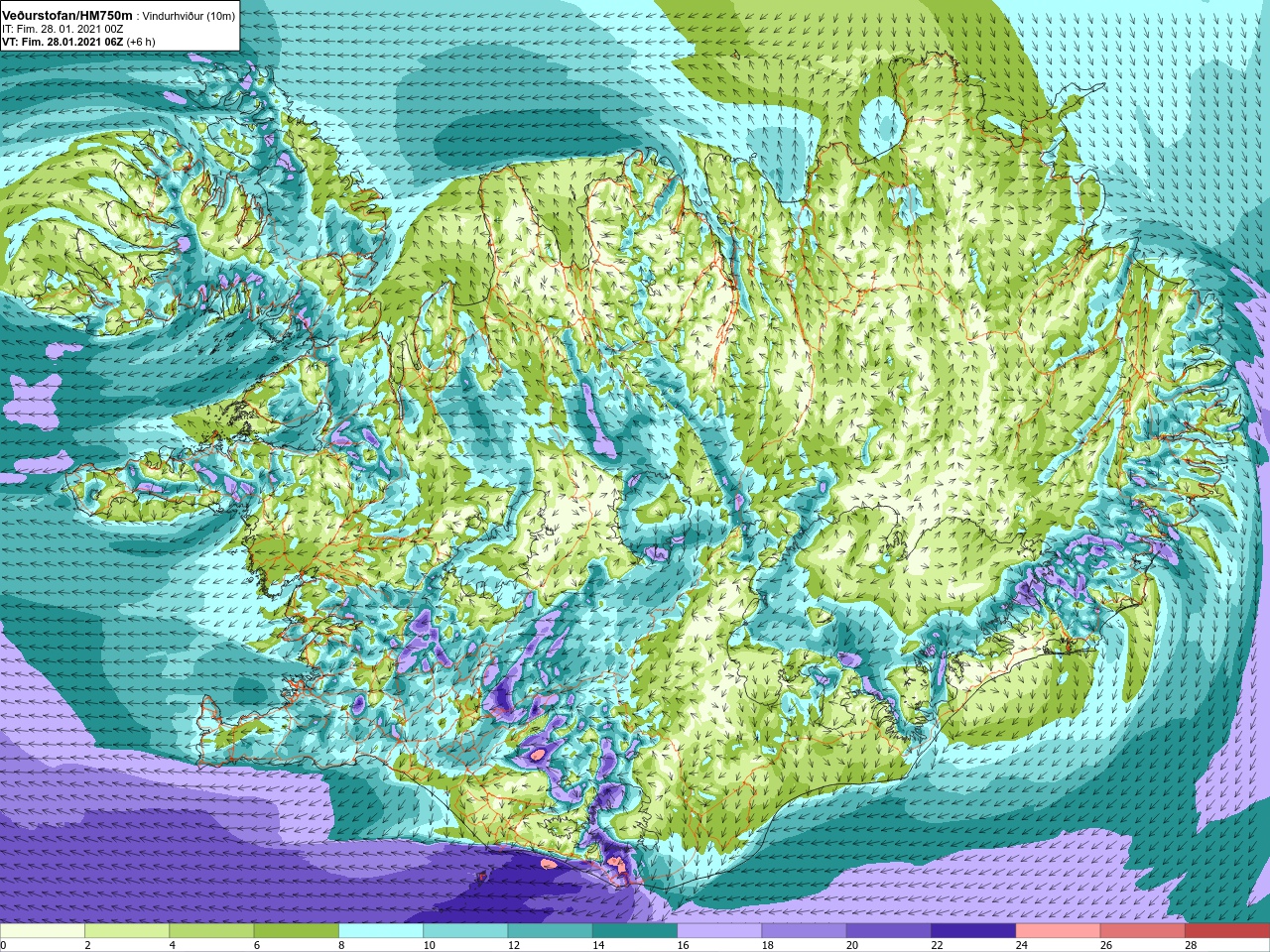Click the 14–16 dark teal legend swatch

click(635, 931)
